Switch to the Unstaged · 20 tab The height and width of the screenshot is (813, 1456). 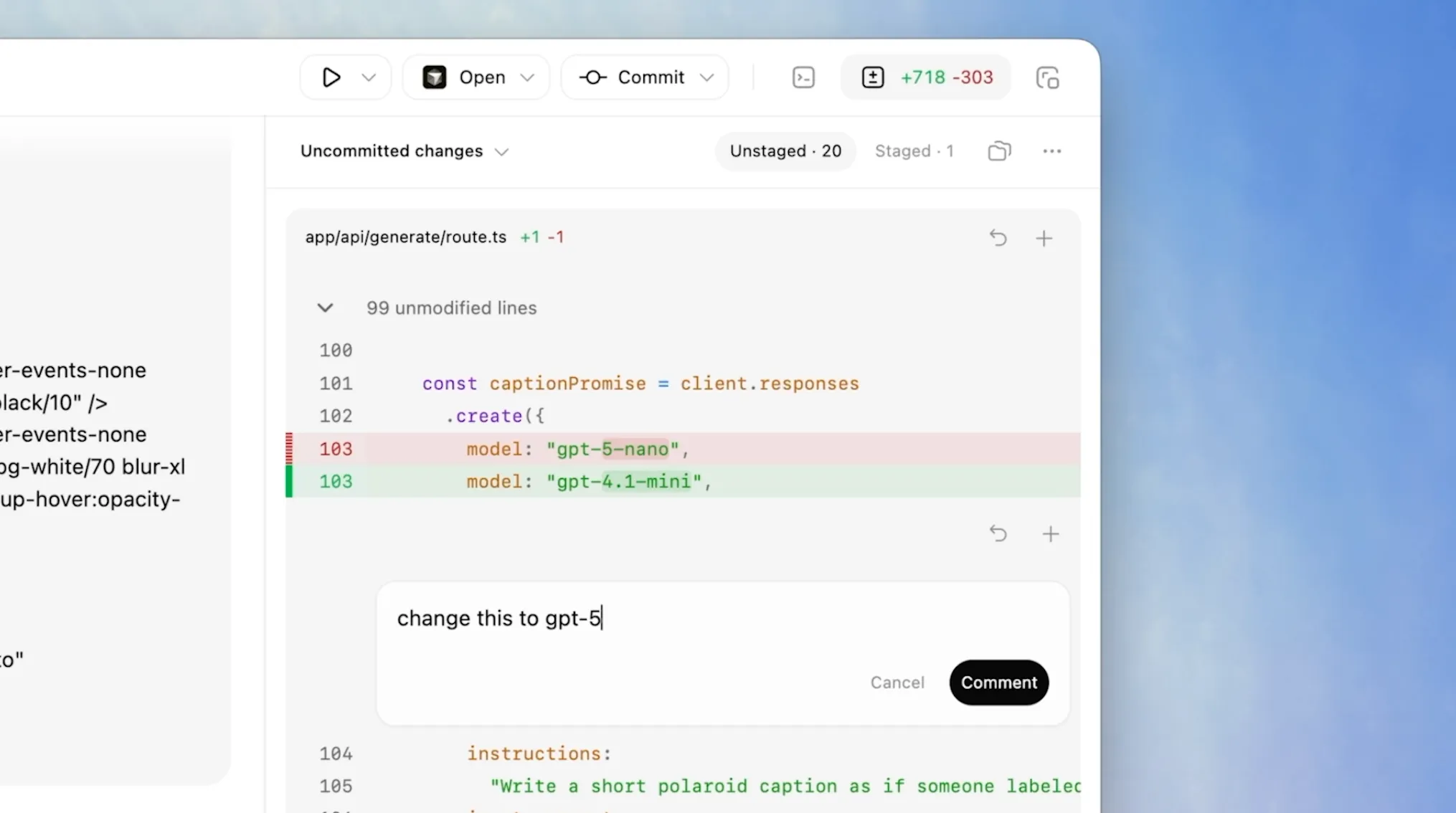(785, 151)
